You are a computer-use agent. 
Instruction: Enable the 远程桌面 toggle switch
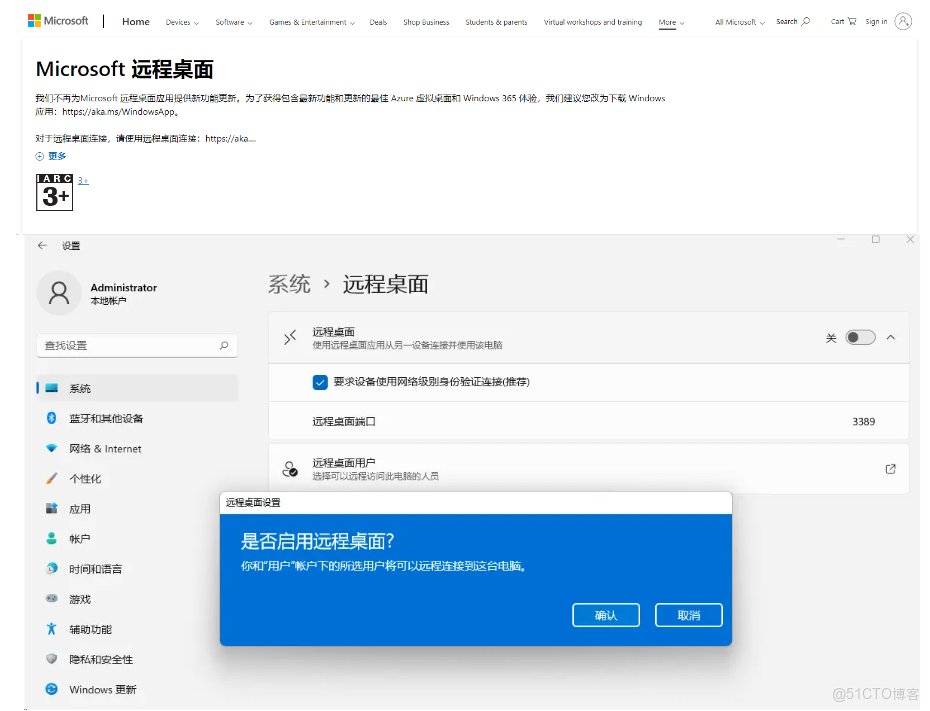coord(859,337)
